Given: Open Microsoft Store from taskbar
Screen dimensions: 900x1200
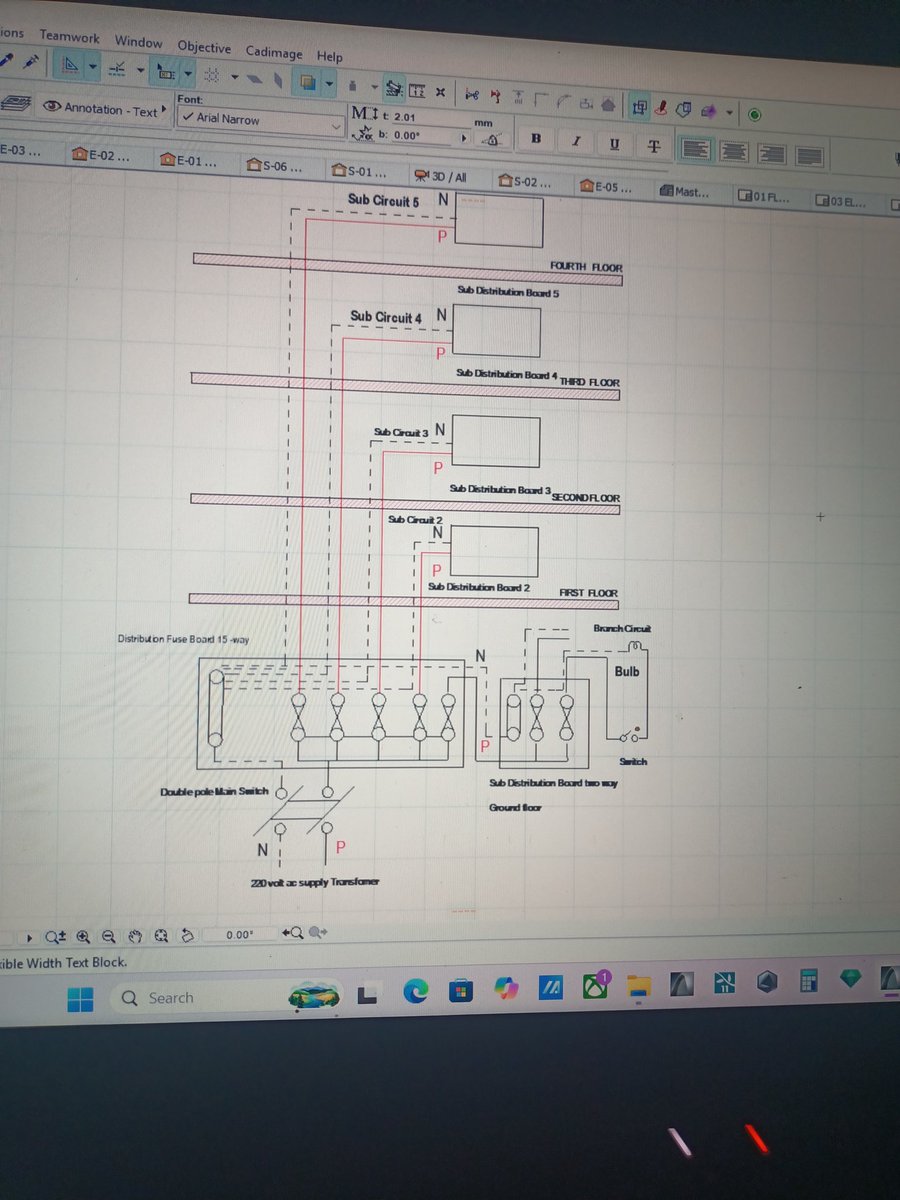Looking at the screenshot, I should [460, 990].
